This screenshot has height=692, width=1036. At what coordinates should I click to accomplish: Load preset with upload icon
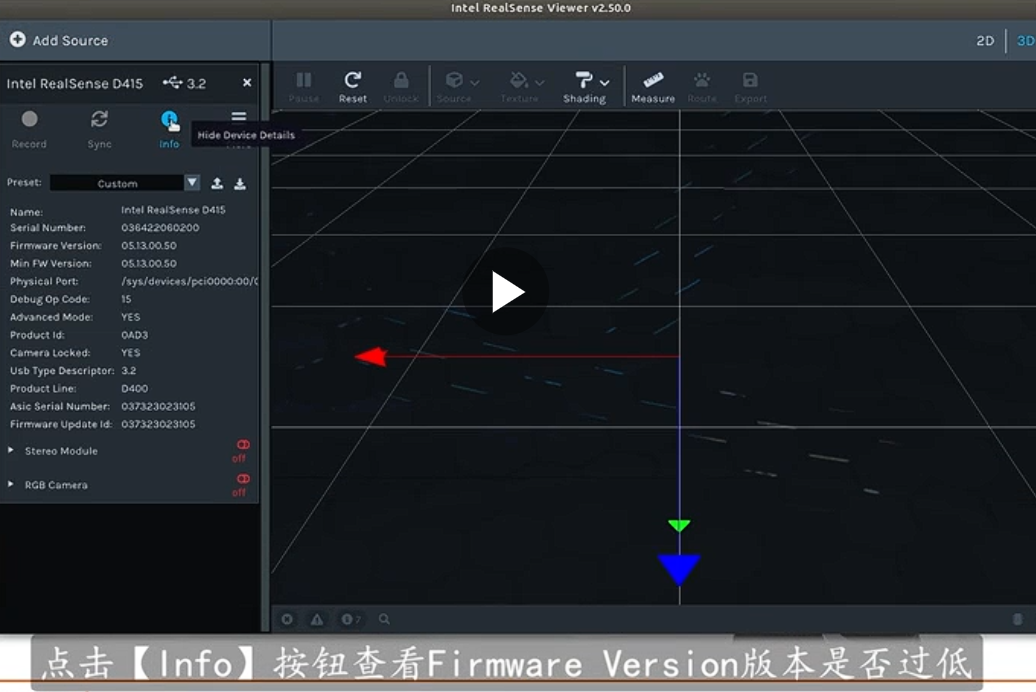tap(217, 184)
